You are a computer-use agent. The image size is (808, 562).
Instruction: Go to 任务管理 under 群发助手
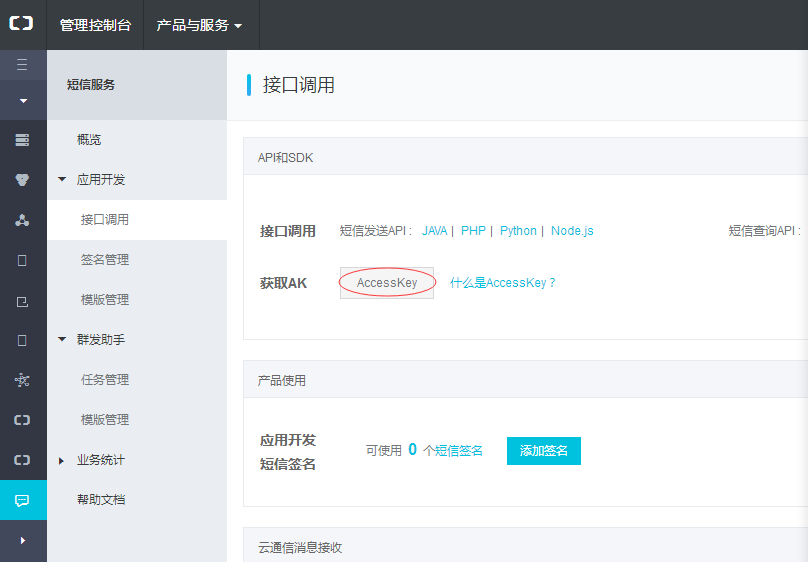click(x=105, y=380)
